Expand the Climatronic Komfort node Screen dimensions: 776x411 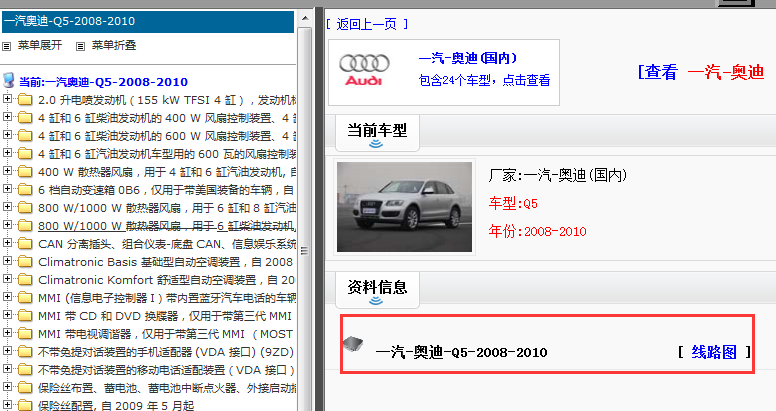(7, 278)
